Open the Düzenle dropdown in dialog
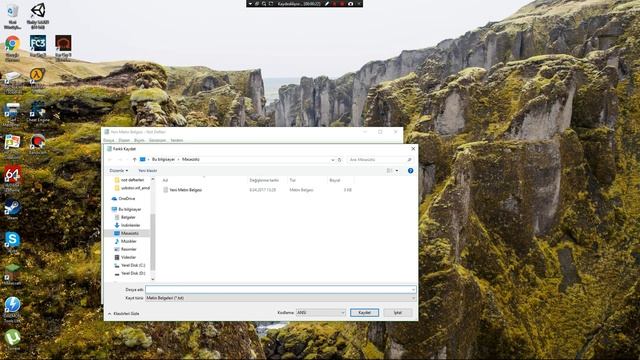Screen dimensions: 640x360 (118, 171)
